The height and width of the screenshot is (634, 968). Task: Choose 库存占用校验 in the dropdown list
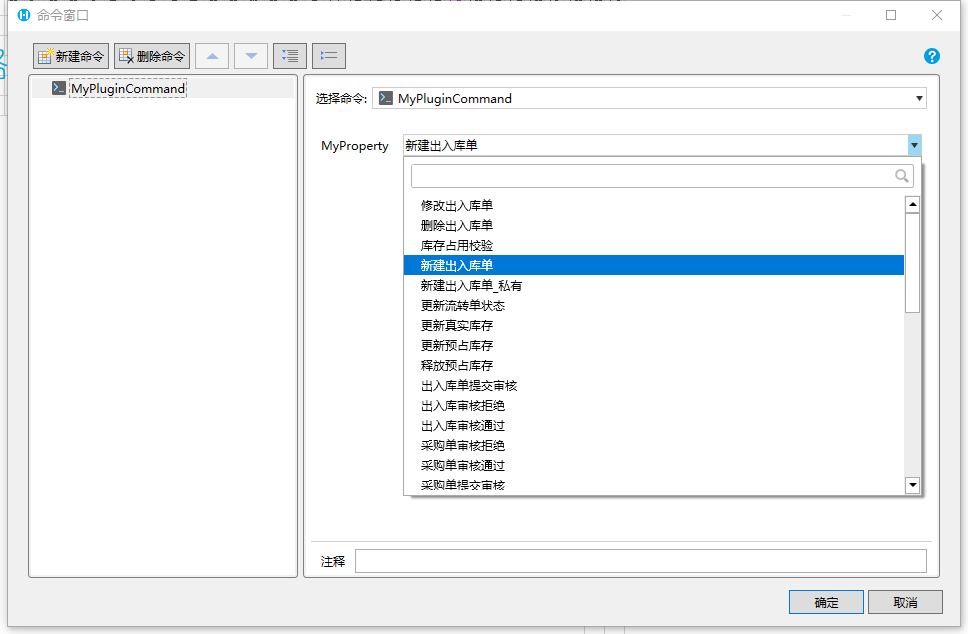click(654, 246)
